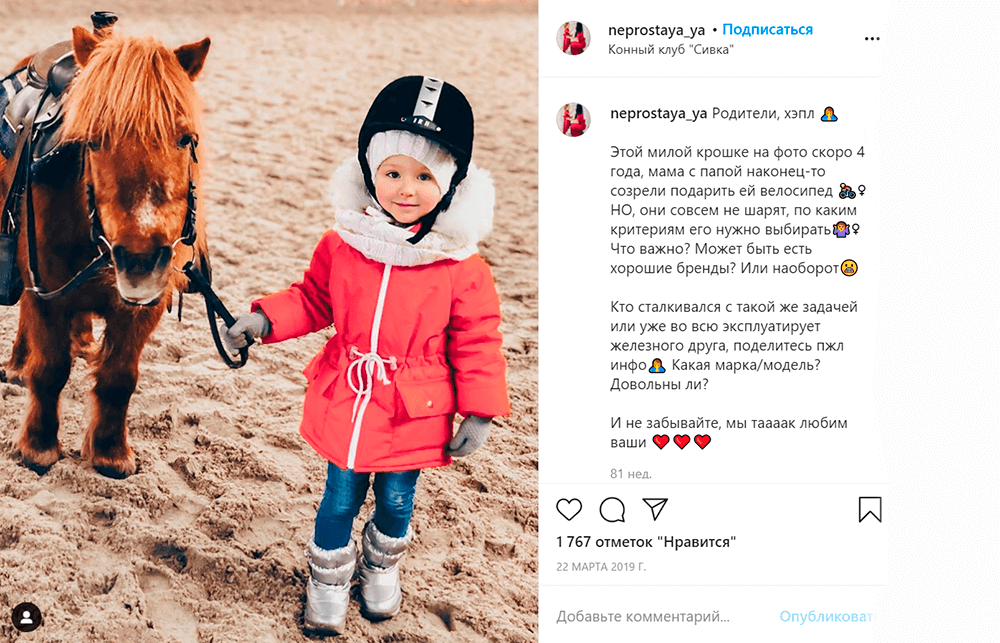Open neprostaya_ya avatar in post header
The width and height of the screenshot is (1000, 643).
click(573, 38)
